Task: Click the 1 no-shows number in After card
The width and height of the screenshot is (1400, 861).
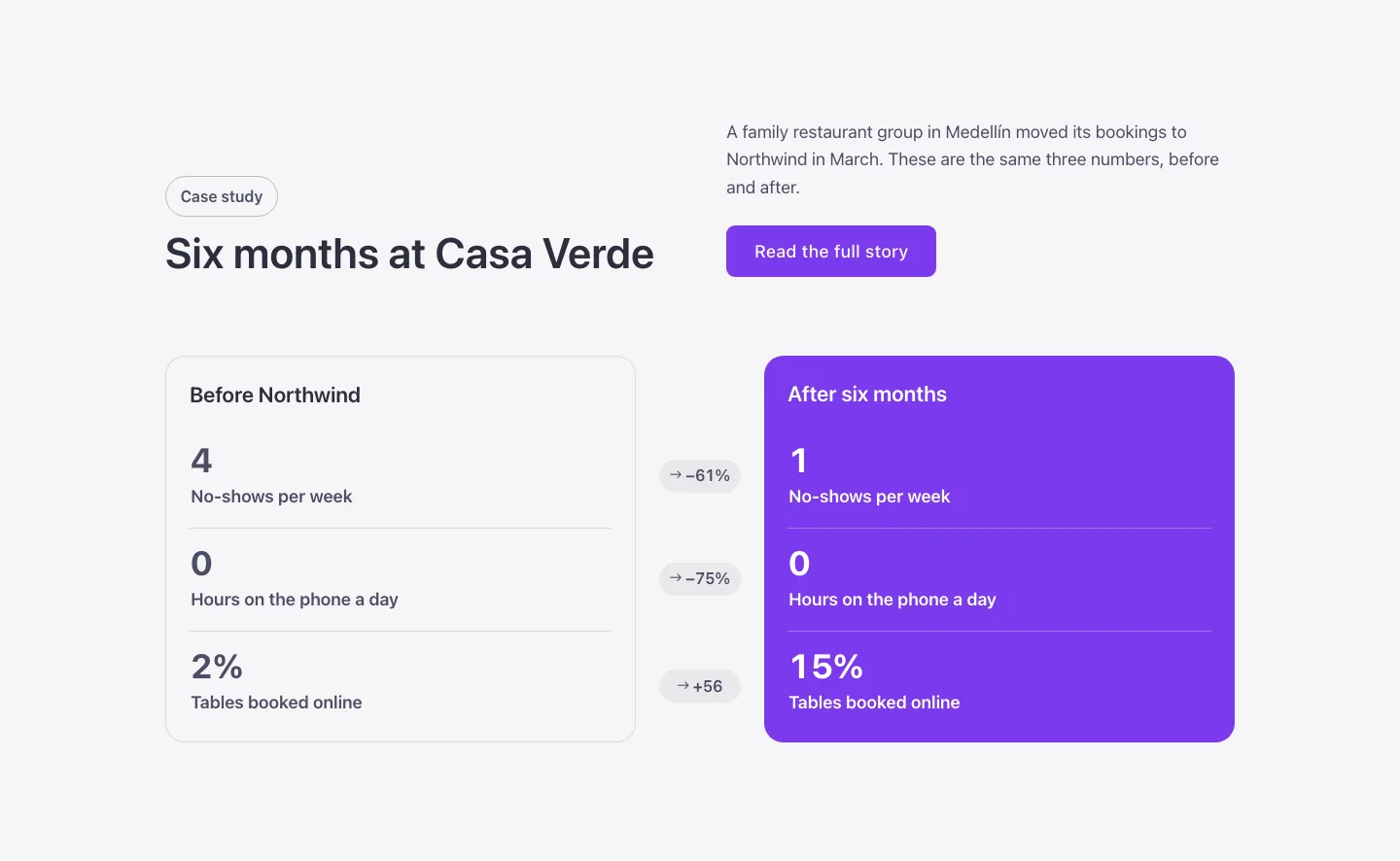Action: pyautogui.click(x=799, y=461)
